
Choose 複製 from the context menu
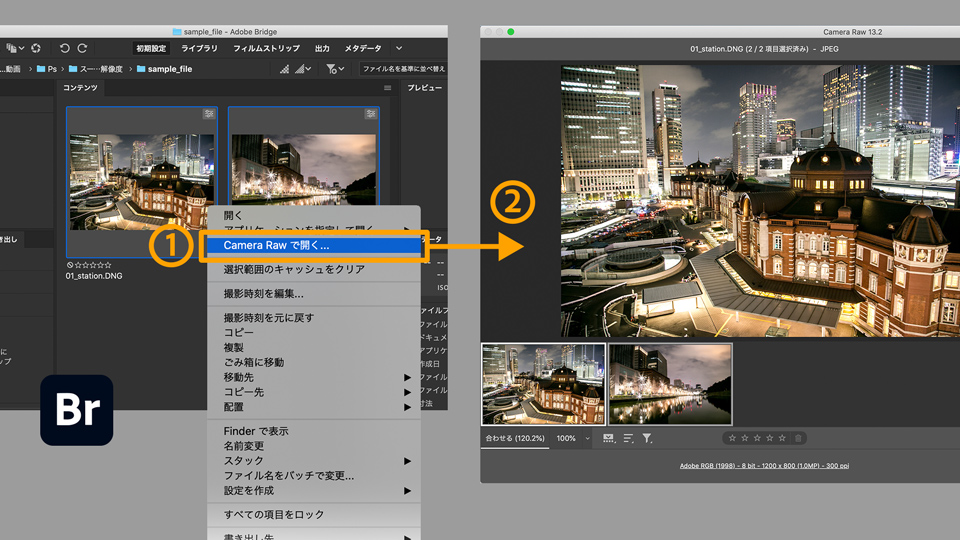[x=314, y=347]
